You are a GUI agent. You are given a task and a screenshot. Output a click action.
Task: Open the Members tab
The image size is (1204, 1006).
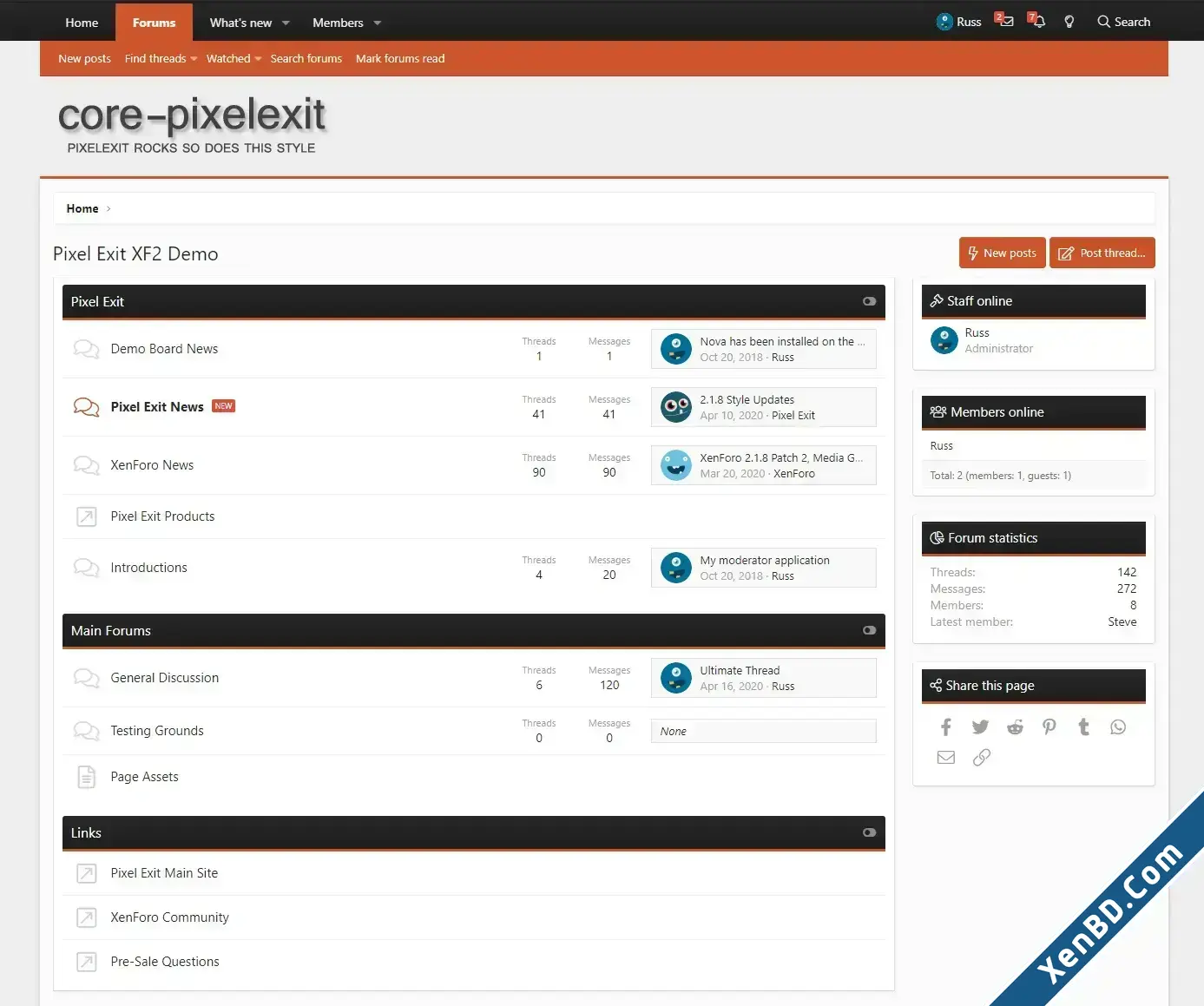click(x=338, y=23)
